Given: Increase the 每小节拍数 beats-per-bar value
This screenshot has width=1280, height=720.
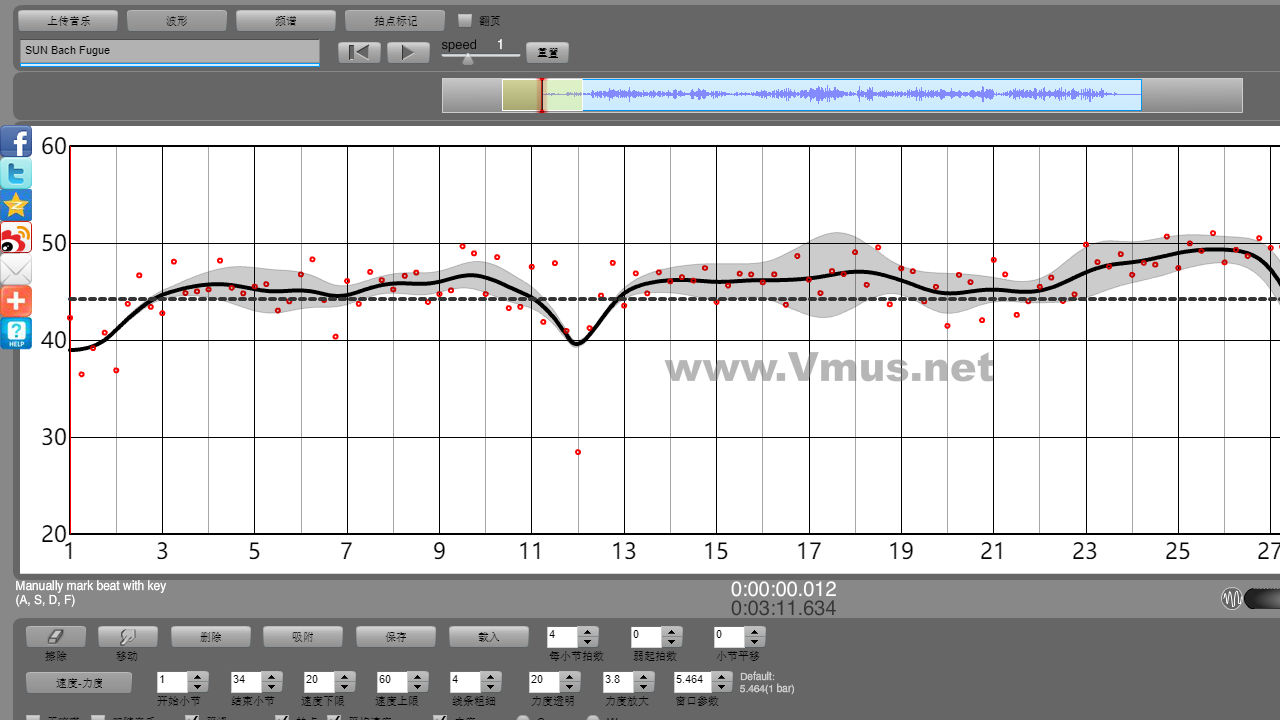Looking at the screenshot, I should 588,632.
